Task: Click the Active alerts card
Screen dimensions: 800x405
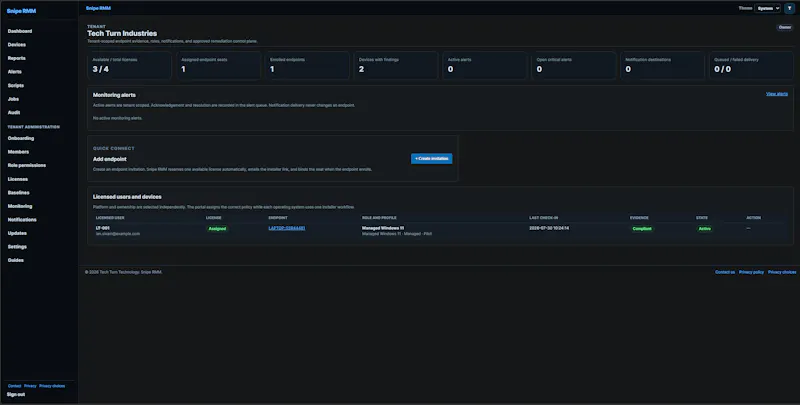Action: click(485, 65)
